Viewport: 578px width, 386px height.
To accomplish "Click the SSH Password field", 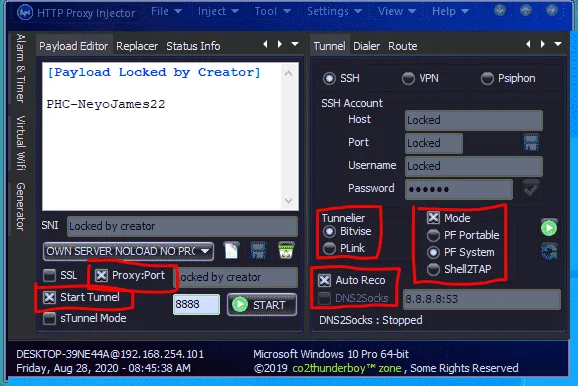I will tap(459, 189).
